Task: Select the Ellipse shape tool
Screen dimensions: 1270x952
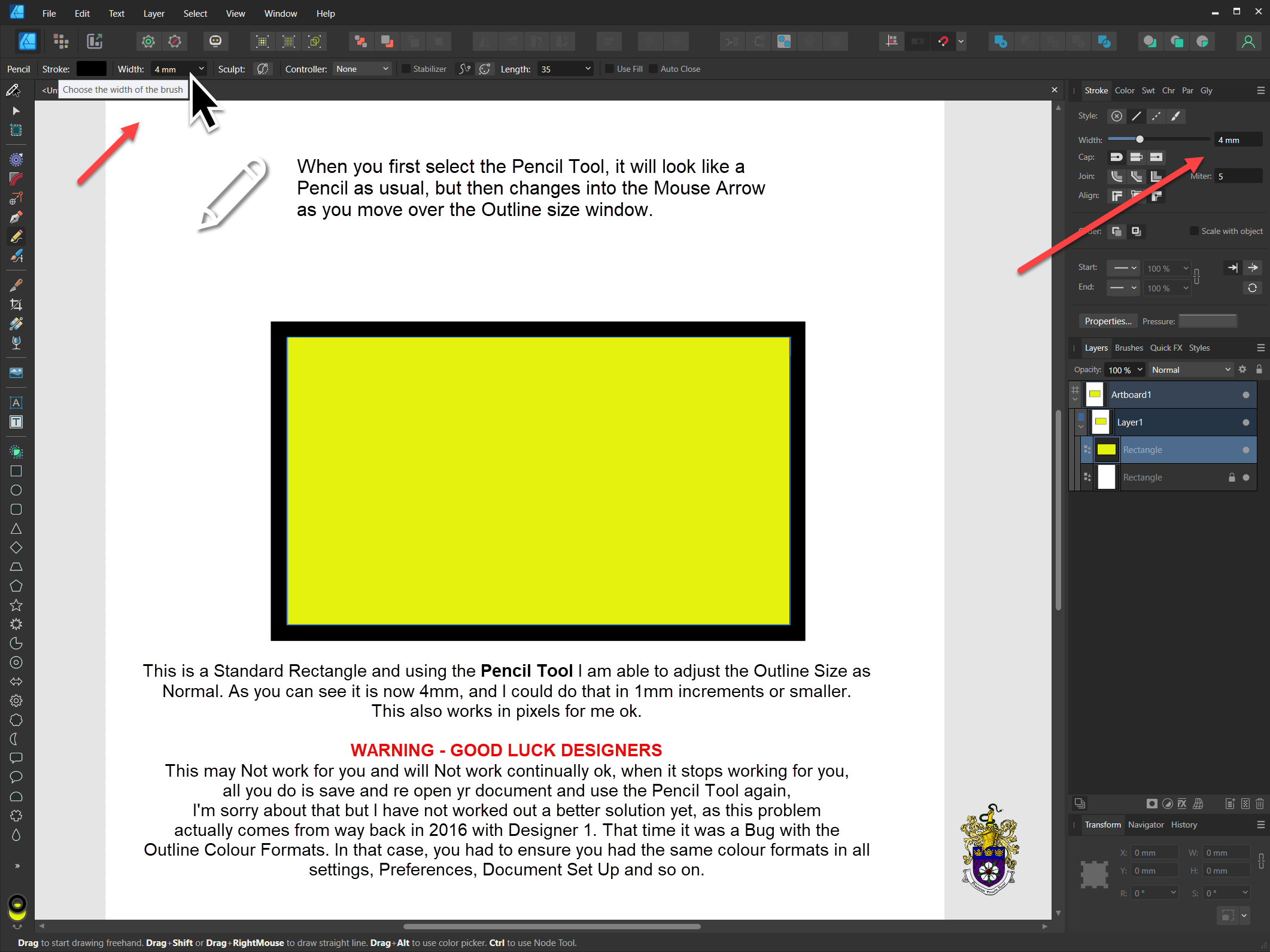Action: (16, 490)
